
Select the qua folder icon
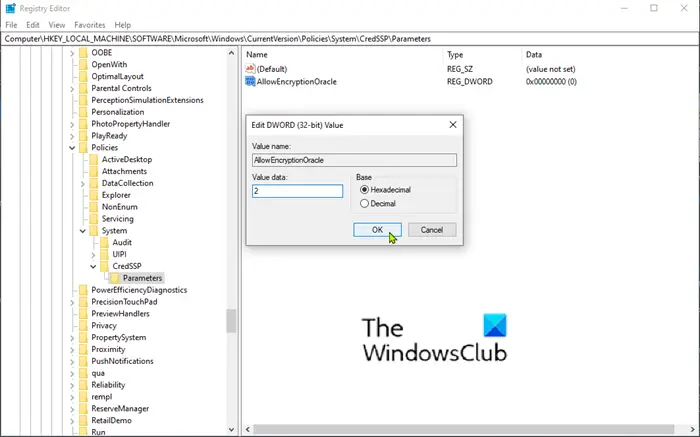83,373
